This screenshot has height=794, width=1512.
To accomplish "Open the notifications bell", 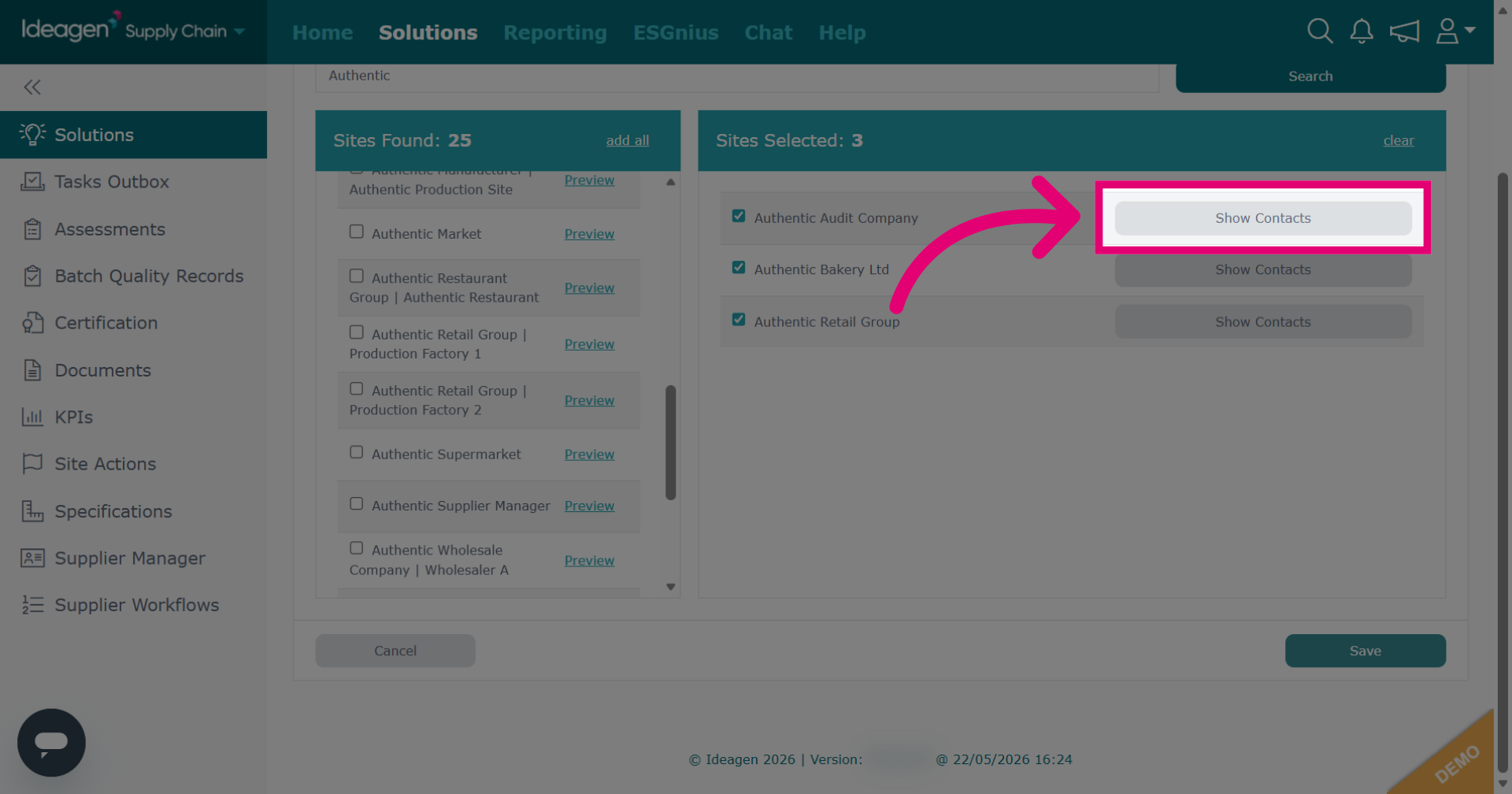I will [x=1362, y=32].
